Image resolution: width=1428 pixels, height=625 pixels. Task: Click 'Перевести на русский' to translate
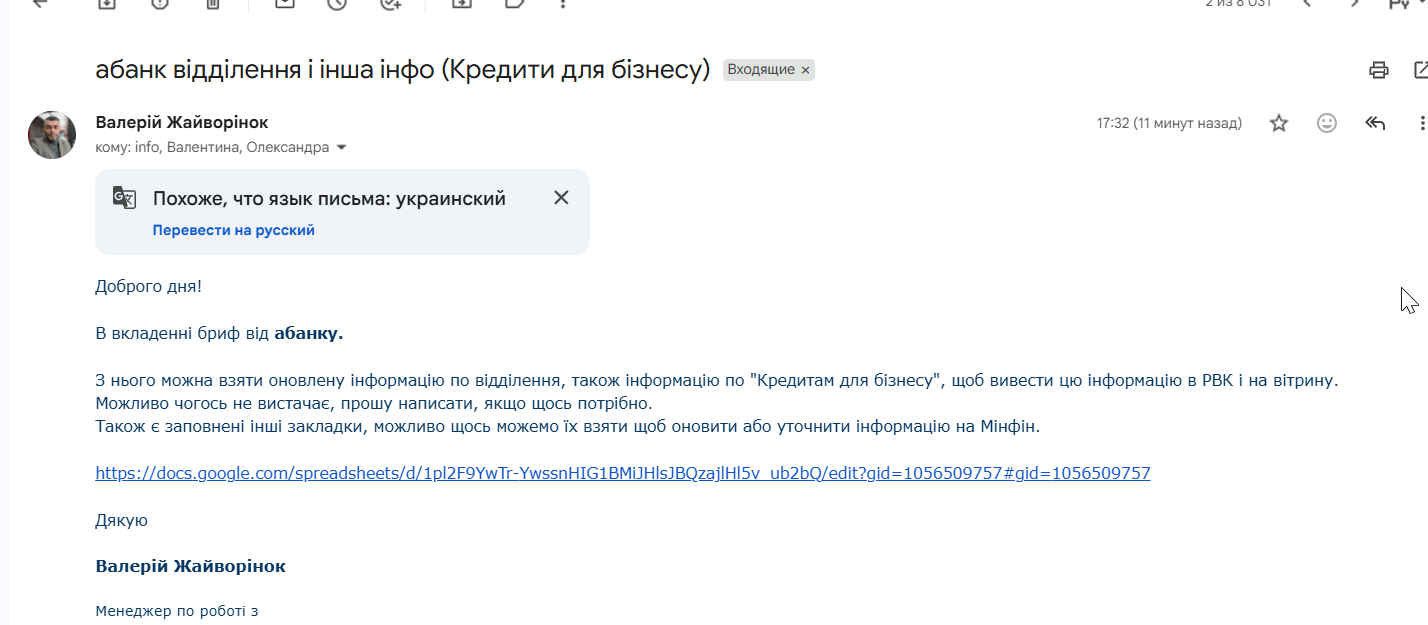coord(233,230)
